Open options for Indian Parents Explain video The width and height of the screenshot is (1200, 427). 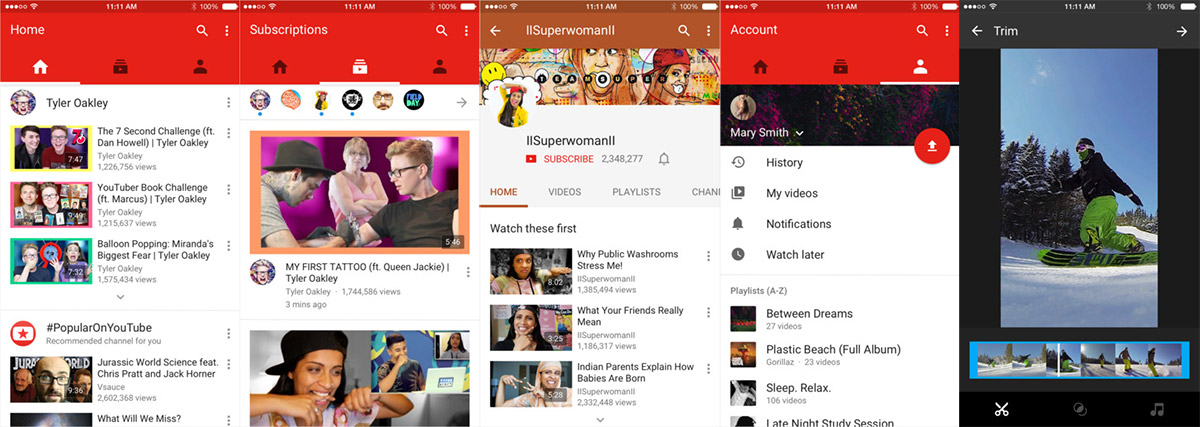click(x=709, y=369)
